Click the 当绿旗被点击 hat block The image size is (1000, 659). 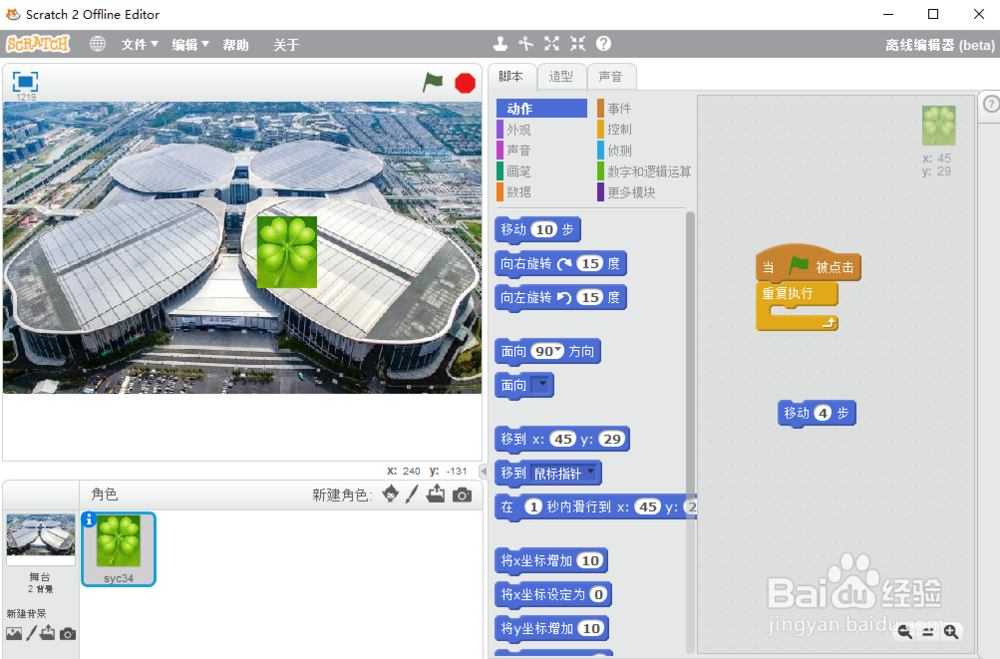point(808,265)
